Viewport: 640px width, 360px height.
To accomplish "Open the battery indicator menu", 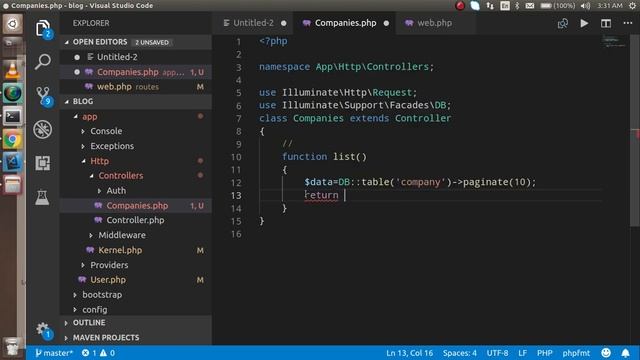I will pyautogui.click(x=557, y=6).
